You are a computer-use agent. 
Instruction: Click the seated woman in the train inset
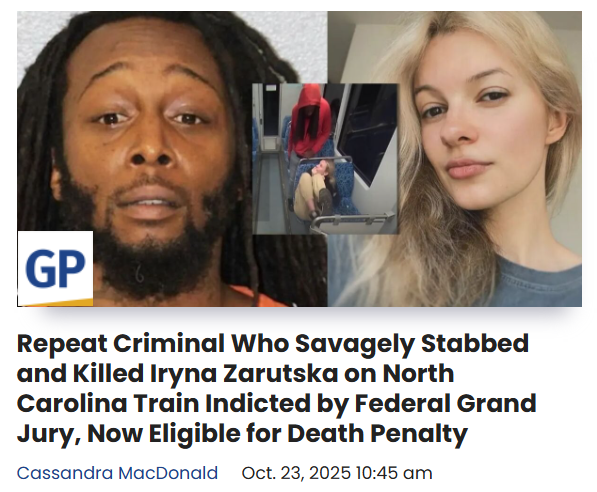pyautogui.click(x=314, y=187)
